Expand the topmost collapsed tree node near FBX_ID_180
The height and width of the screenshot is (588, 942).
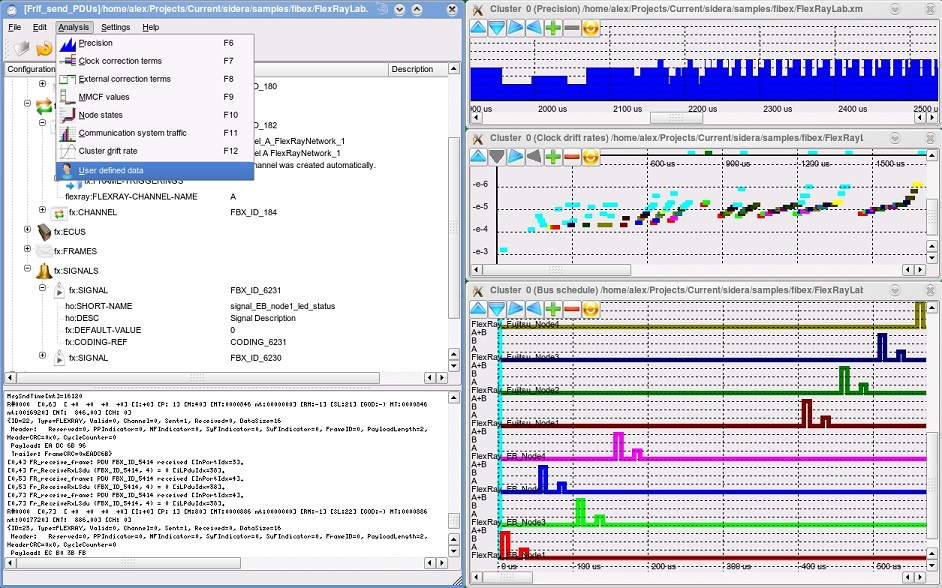click(43, 83)
